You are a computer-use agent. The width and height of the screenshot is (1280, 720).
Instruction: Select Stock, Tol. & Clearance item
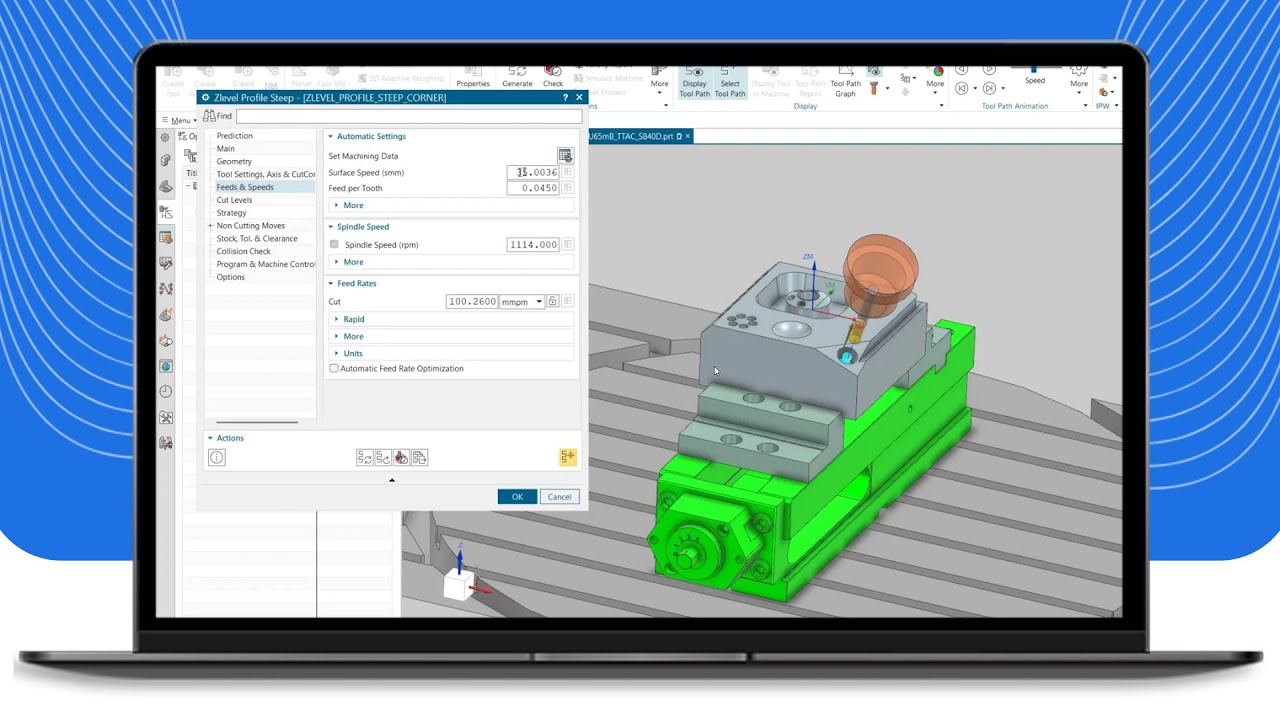[x=257, y=239]
